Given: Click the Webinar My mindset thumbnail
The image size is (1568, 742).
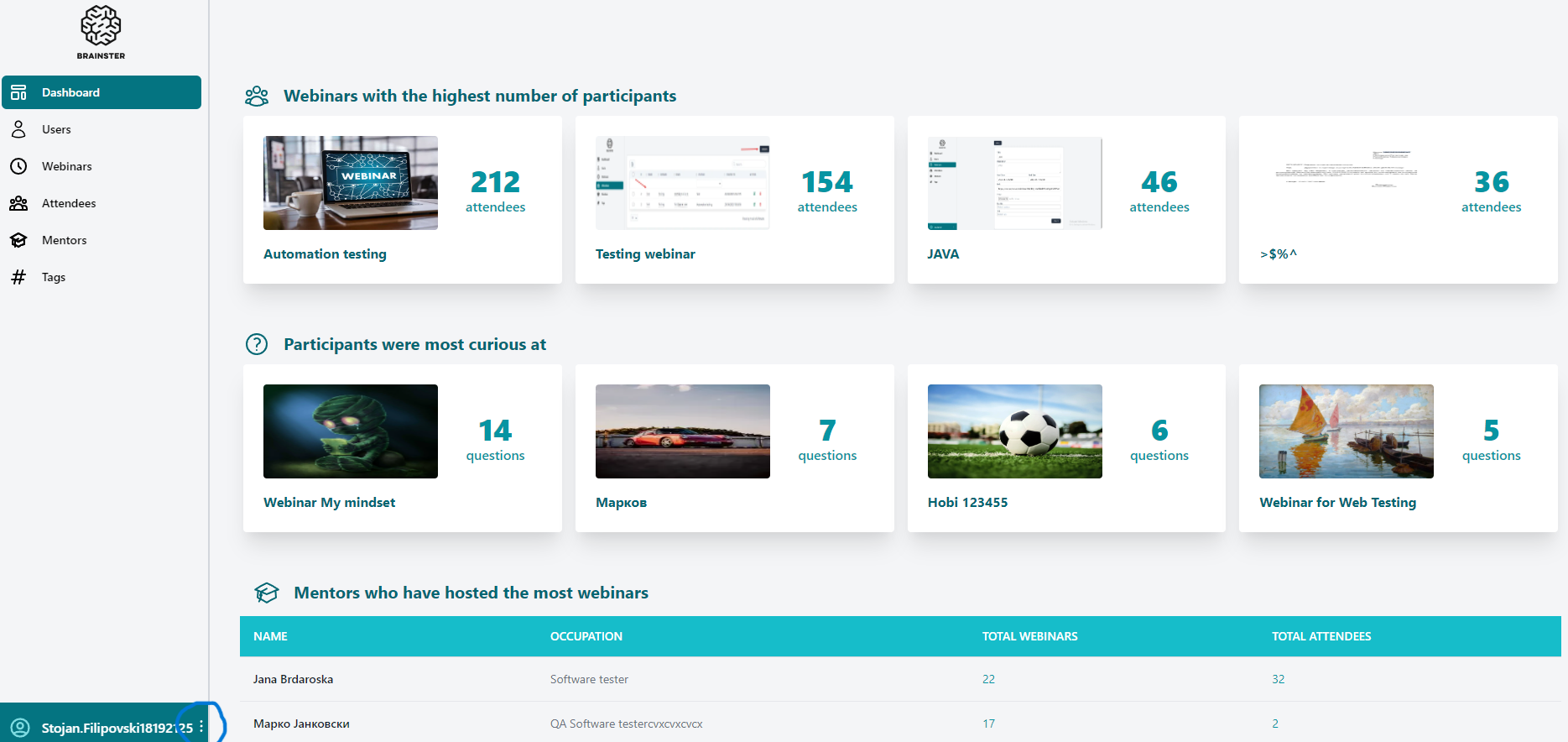Looking at the screenshot, I should pyautogui.click(x=351, y=431).
